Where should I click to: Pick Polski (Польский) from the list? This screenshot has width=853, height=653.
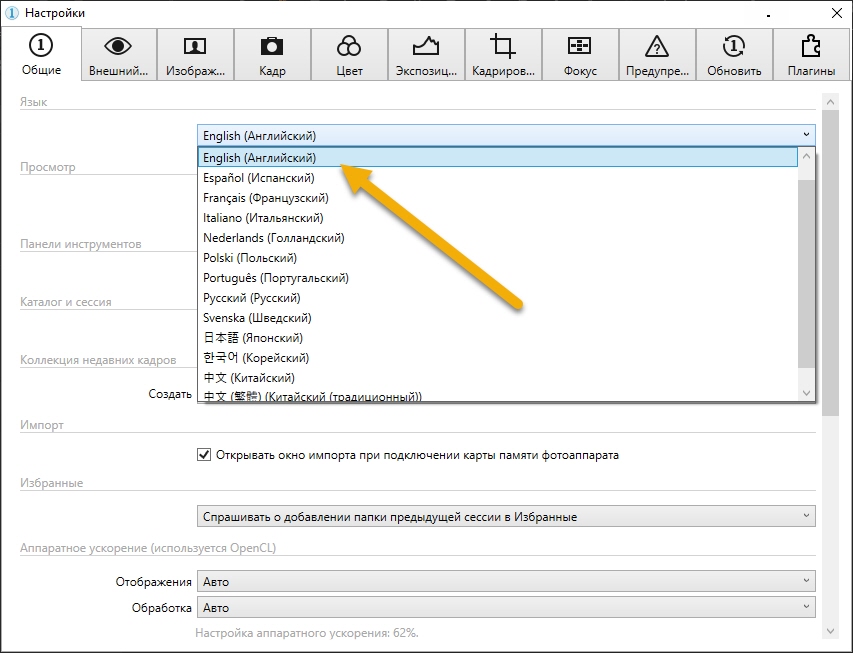[x=497, y=257]
